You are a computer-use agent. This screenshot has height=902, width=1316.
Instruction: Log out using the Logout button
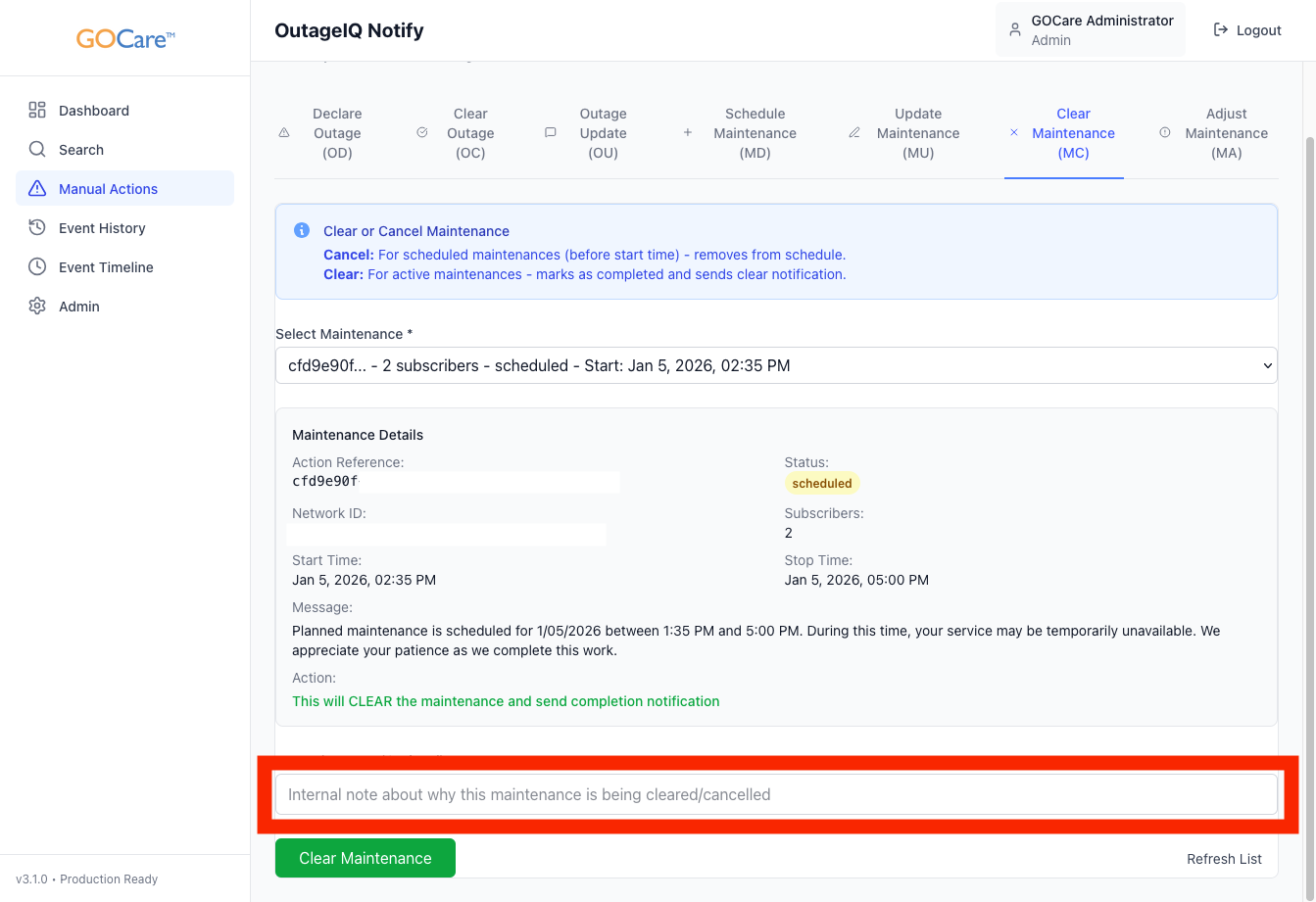[1247, 30]
